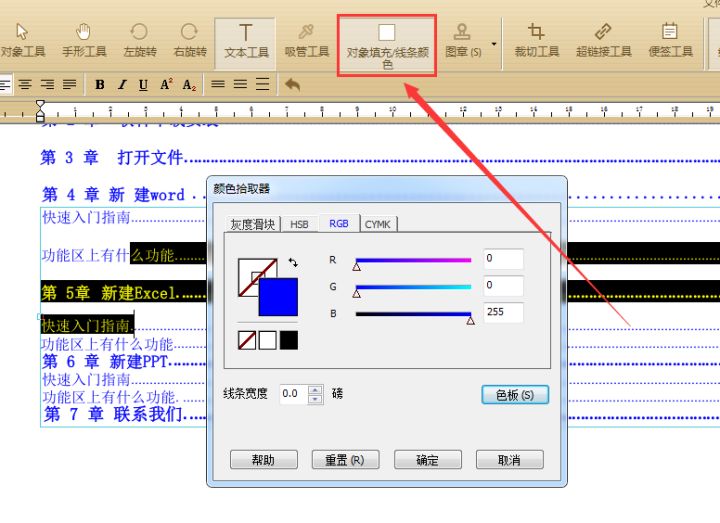Click the 左旋转 rotate left icon
Image resolution: width=720 pixels, height=523 pixels.
pos(139,40)
